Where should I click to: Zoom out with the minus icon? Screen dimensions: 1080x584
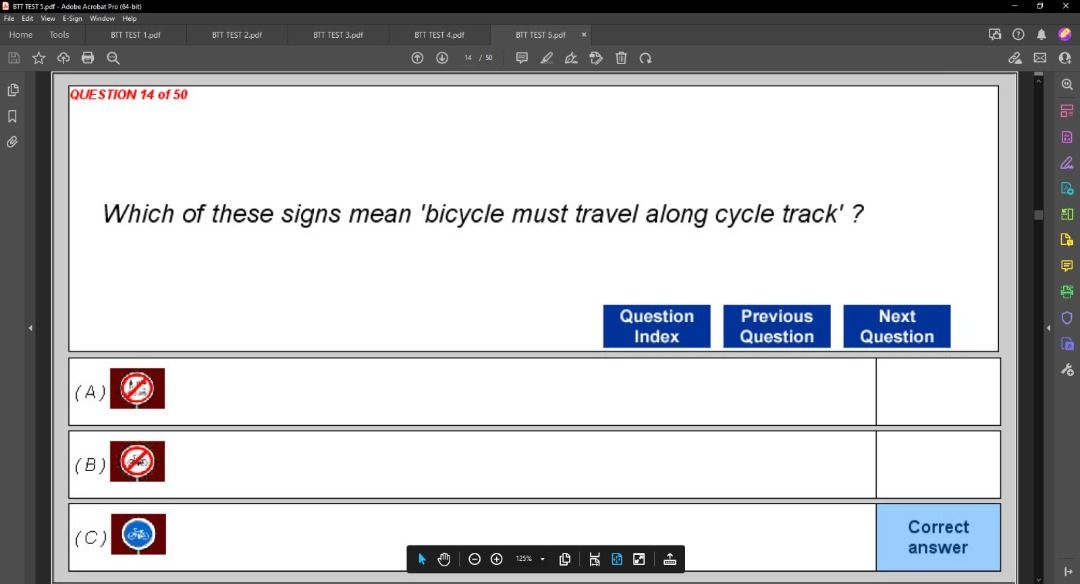point(474,559)
